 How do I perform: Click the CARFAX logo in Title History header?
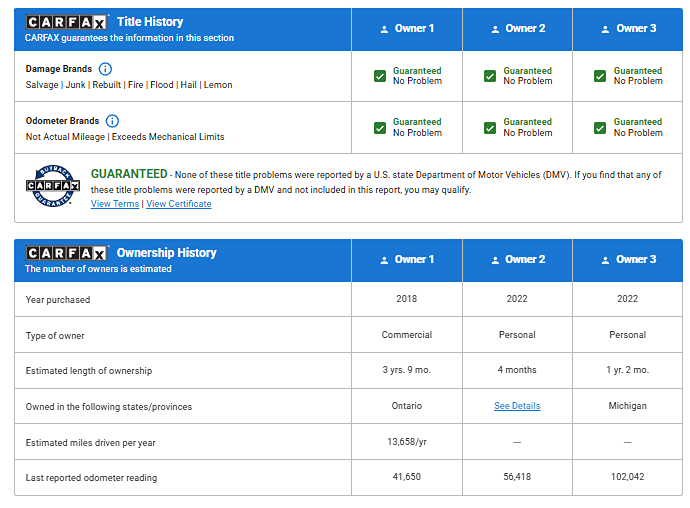point(67,22)
